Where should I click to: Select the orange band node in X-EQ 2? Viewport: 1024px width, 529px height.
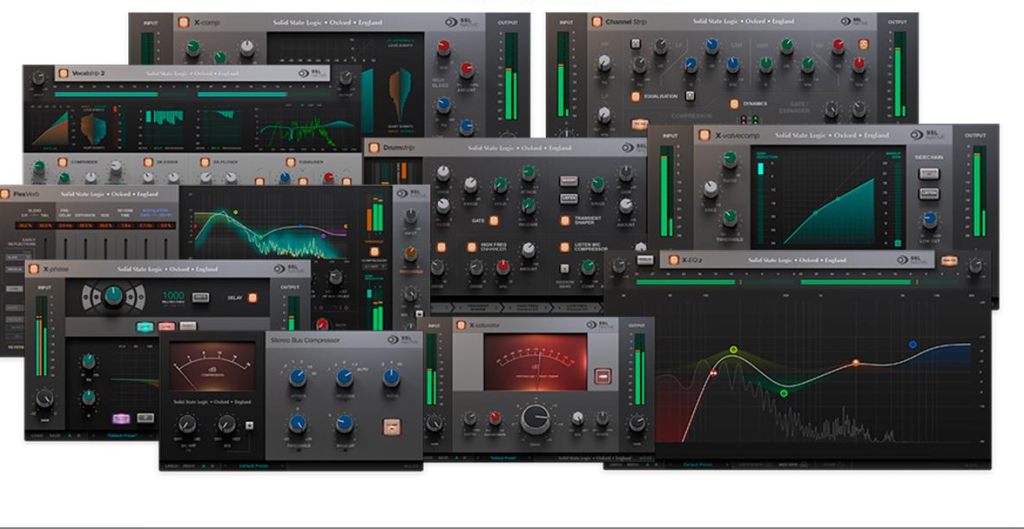855,362
